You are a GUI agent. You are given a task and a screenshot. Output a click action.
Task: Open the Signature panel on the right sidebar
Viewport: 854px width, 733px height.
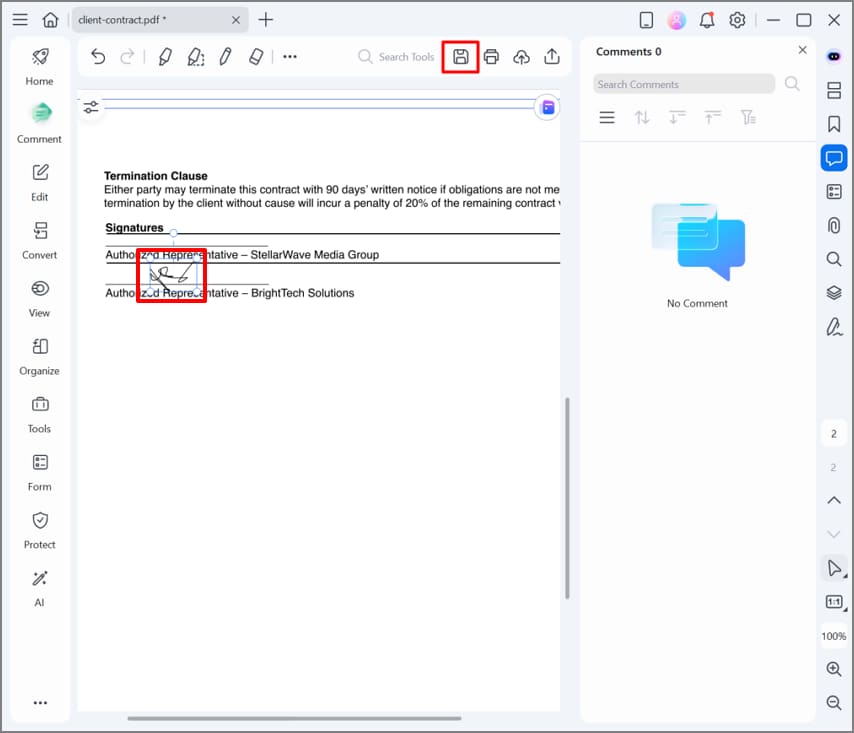coord(834,326)
